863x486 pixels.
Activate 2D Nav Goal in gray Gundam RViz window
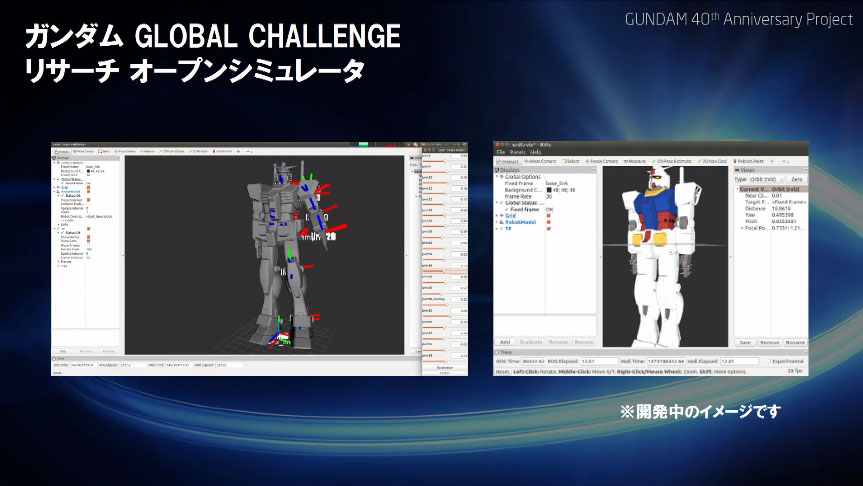198,151
